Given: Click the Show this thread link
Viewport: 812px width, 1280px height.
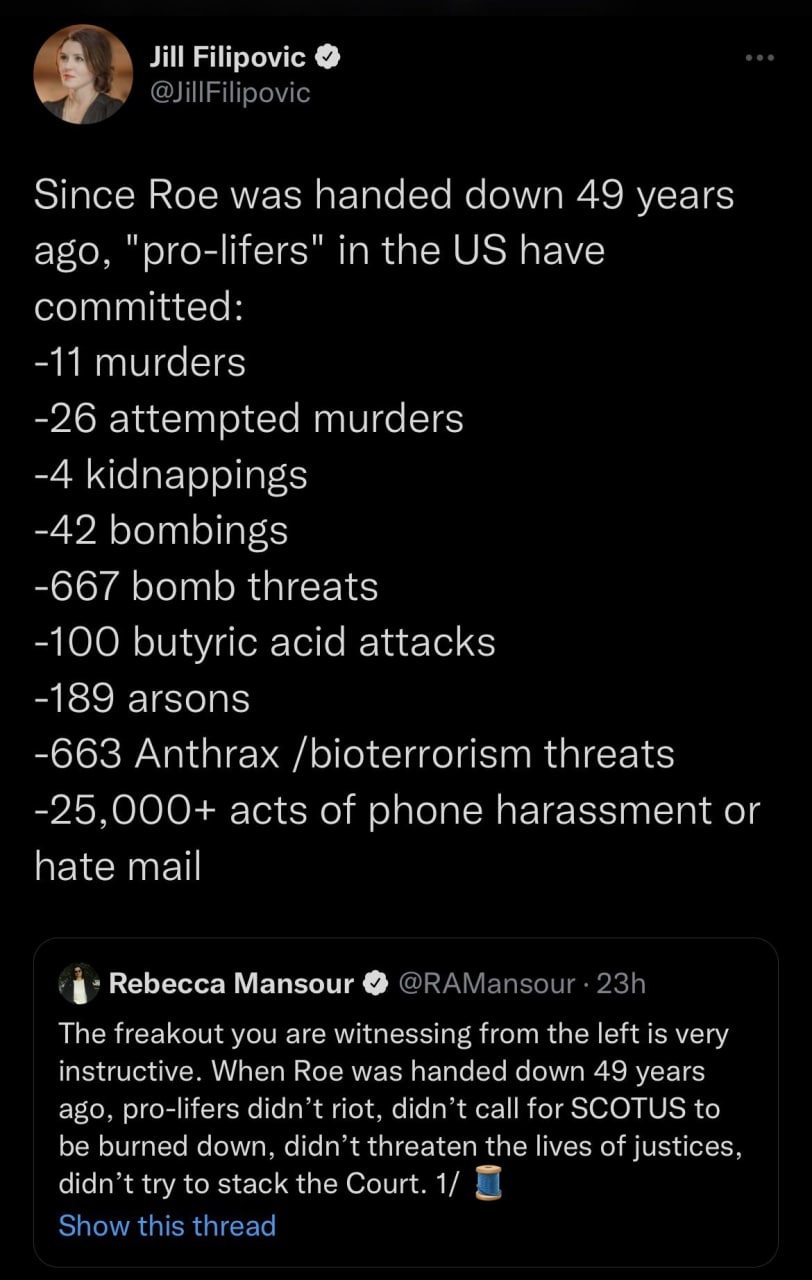Looking at the screenshot, I should [x=167, y=1225].
